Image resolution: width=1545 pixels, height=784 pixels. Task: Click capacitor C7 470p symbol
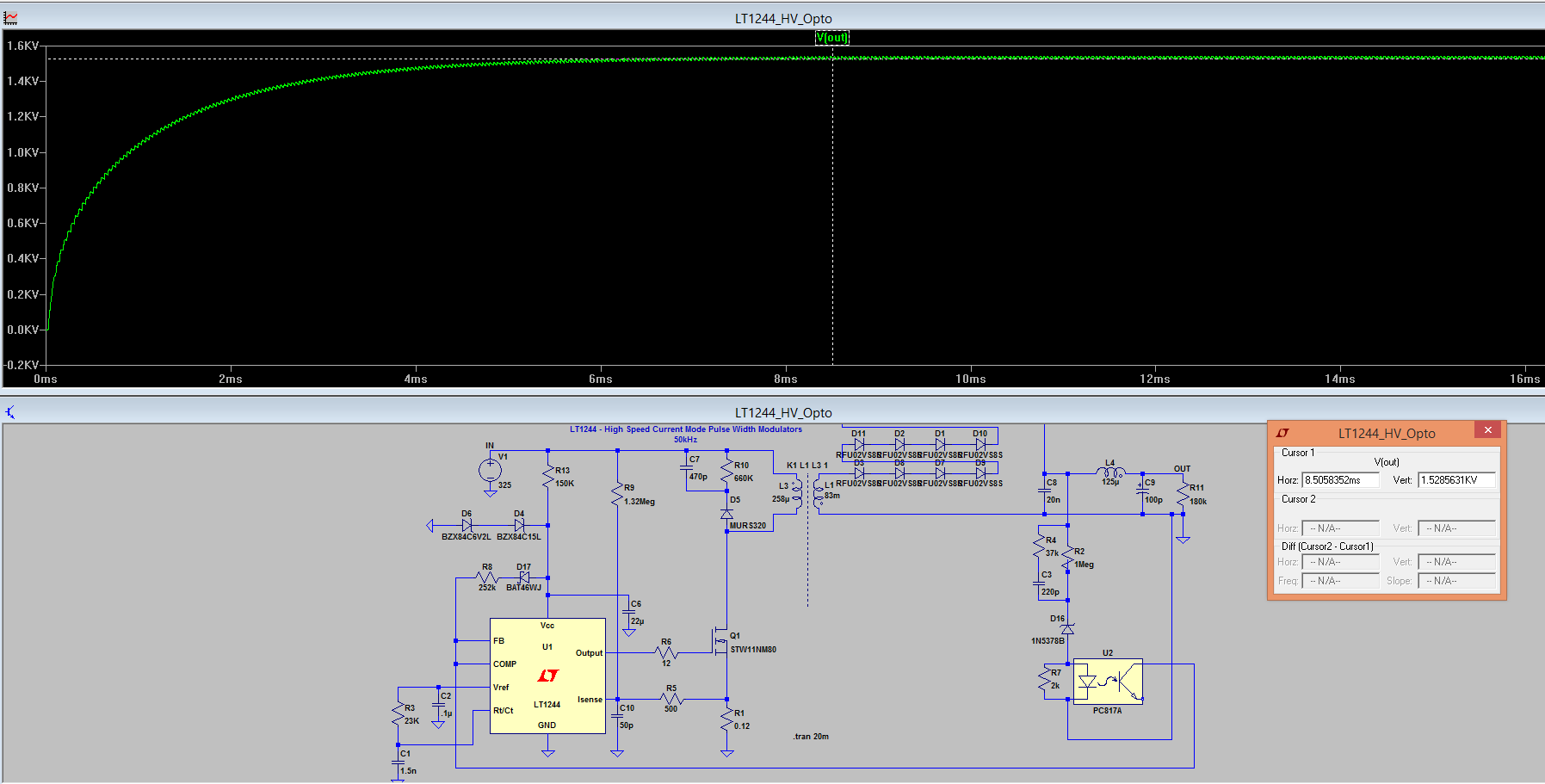point(686,469)
